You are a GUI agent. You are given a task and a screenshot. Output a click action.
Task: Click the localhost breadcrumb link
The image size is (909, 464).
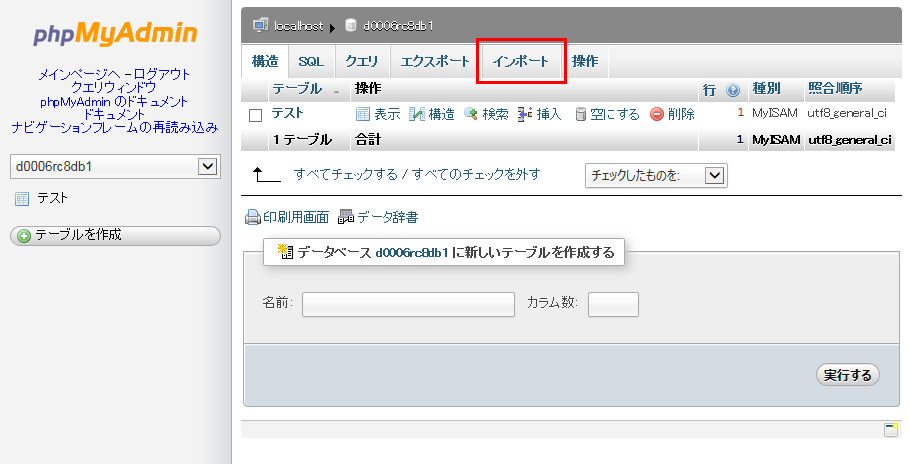(299, 26)
